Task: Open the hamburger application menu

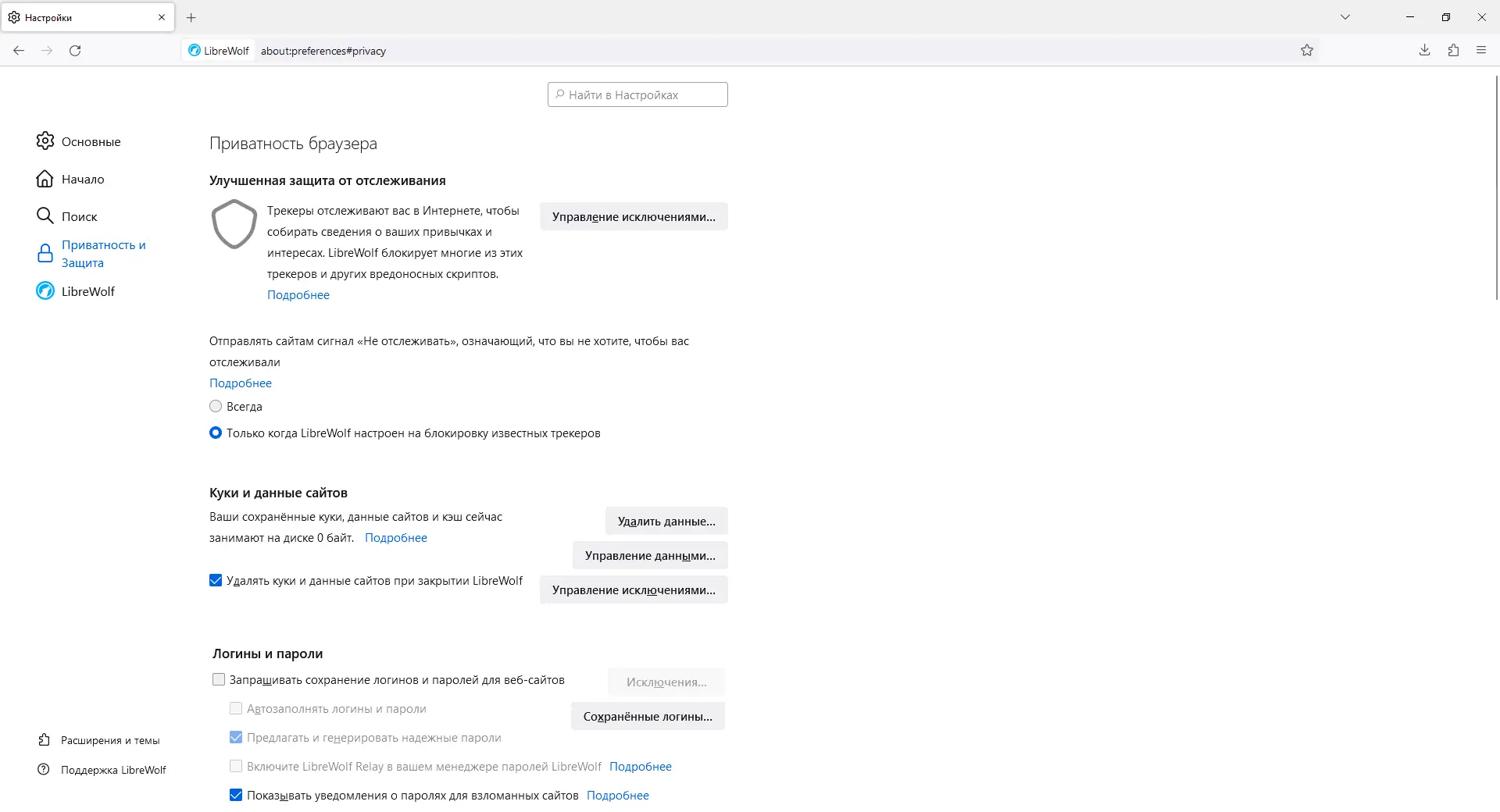Action: coord(1481,51)
